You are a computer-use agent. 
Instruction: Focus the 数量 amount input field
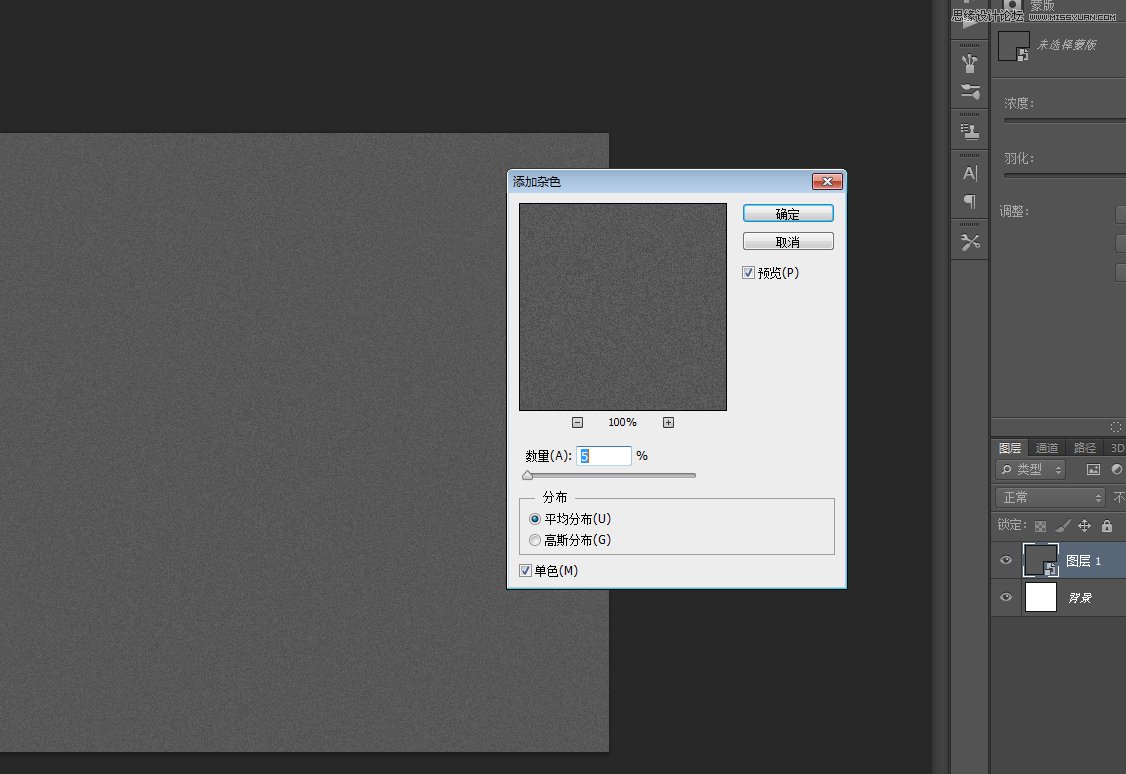click(604, 456)
